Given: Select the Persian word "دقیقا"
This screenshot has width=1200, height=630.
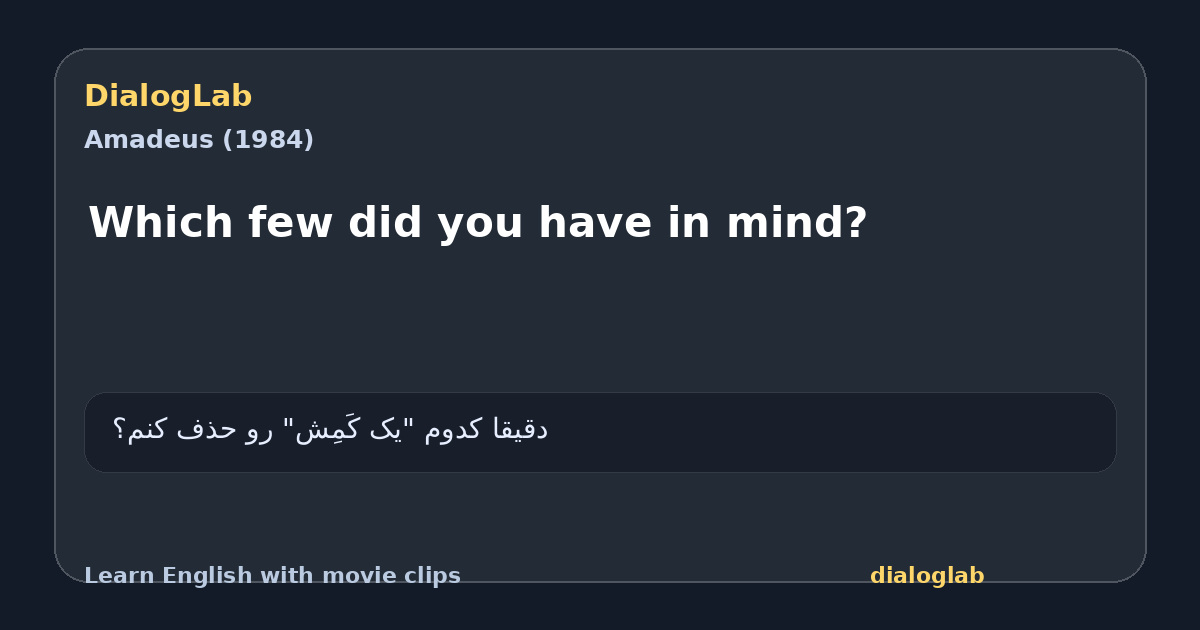Looking at the screenshot, I should coord(521,430).
